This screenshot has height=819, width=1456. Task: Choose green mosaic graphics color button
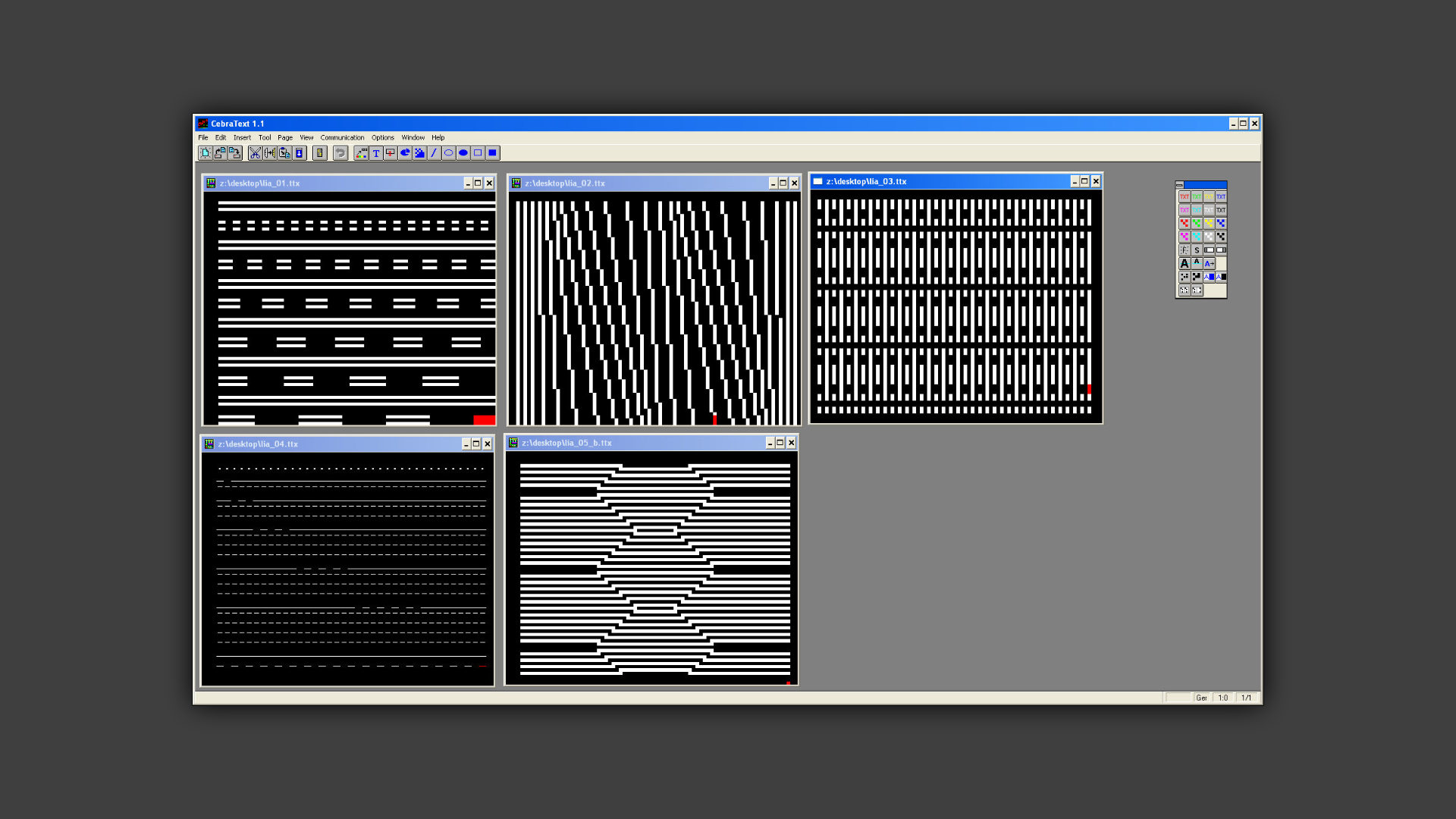coord(1196,224)
